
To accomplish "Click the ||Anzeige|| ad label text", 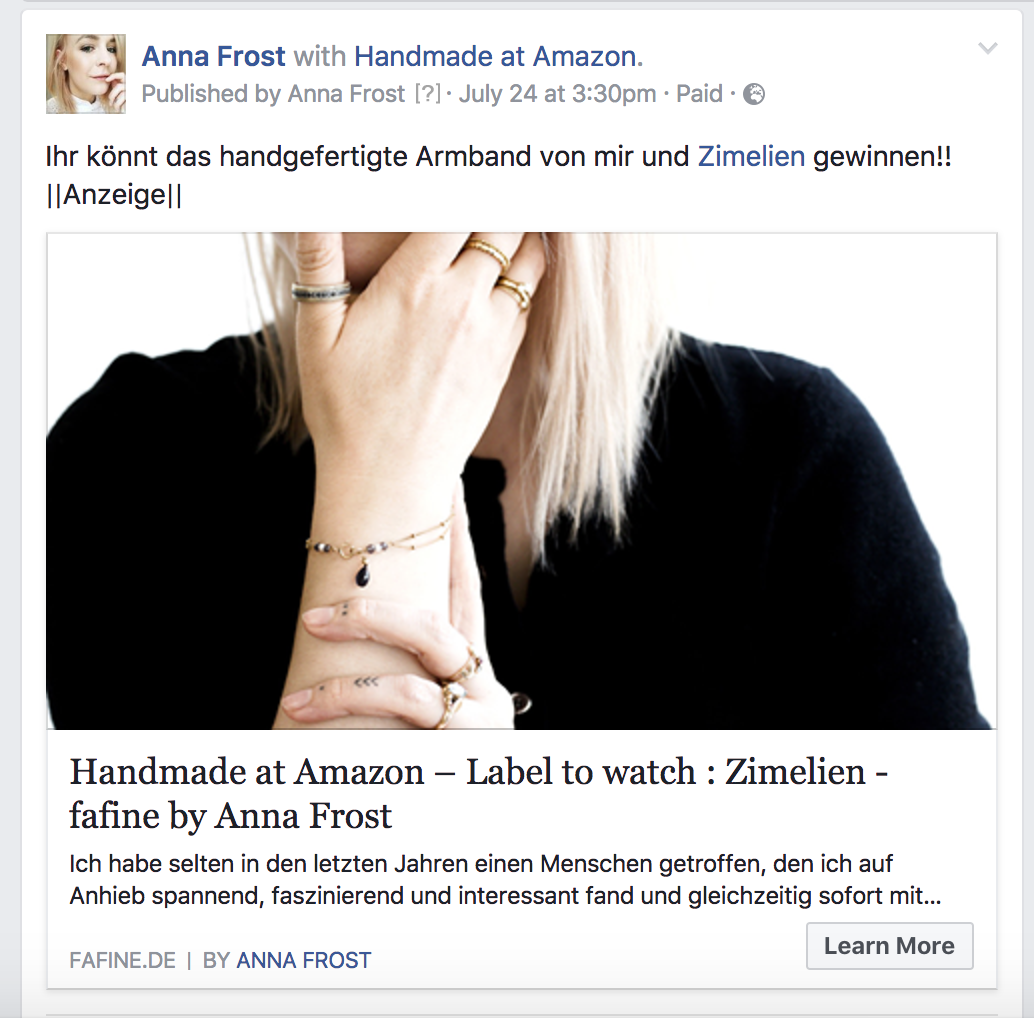I will [x=114, y=195].
